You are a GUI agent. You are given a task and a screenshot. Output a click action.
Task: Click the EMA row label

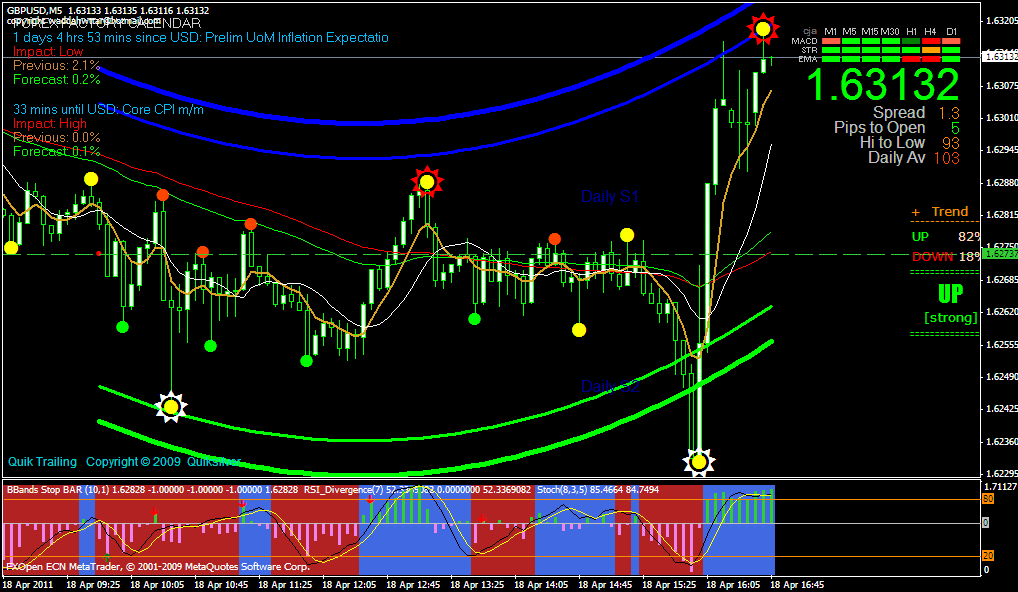pyautogui.click(x=808, y=59)
